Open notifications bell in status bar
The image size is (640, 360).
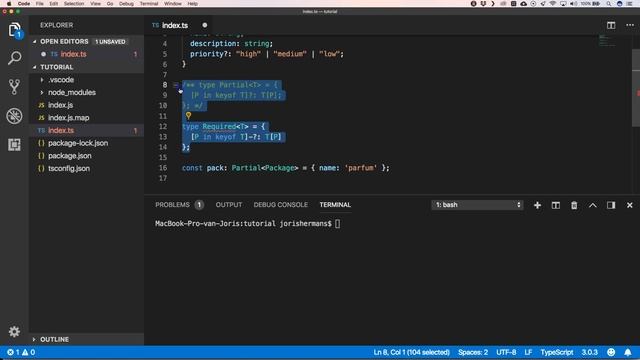[x=628, y=352]
